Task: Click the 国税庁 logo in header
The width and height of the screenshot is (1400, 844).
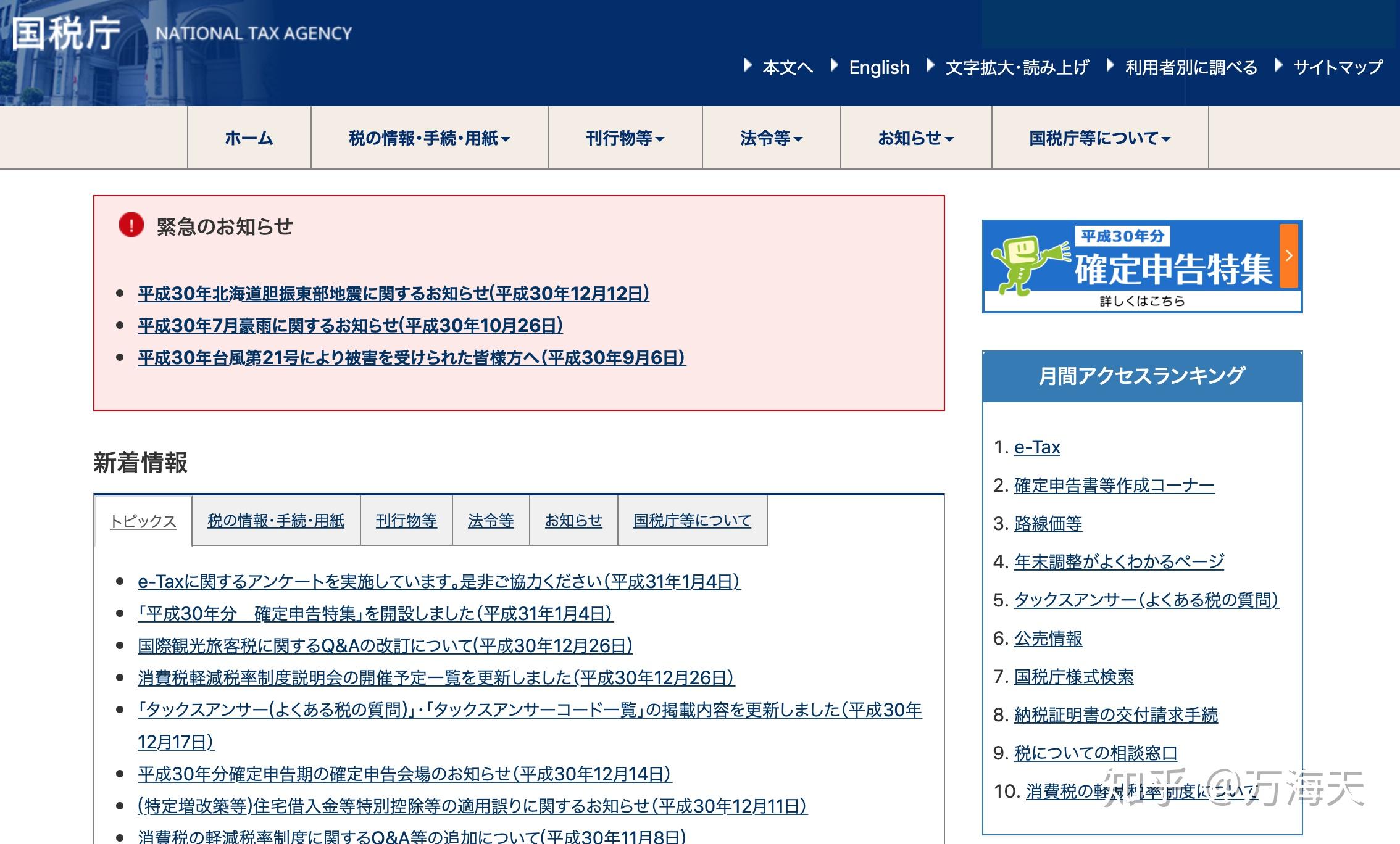Action: click(66, 33)
